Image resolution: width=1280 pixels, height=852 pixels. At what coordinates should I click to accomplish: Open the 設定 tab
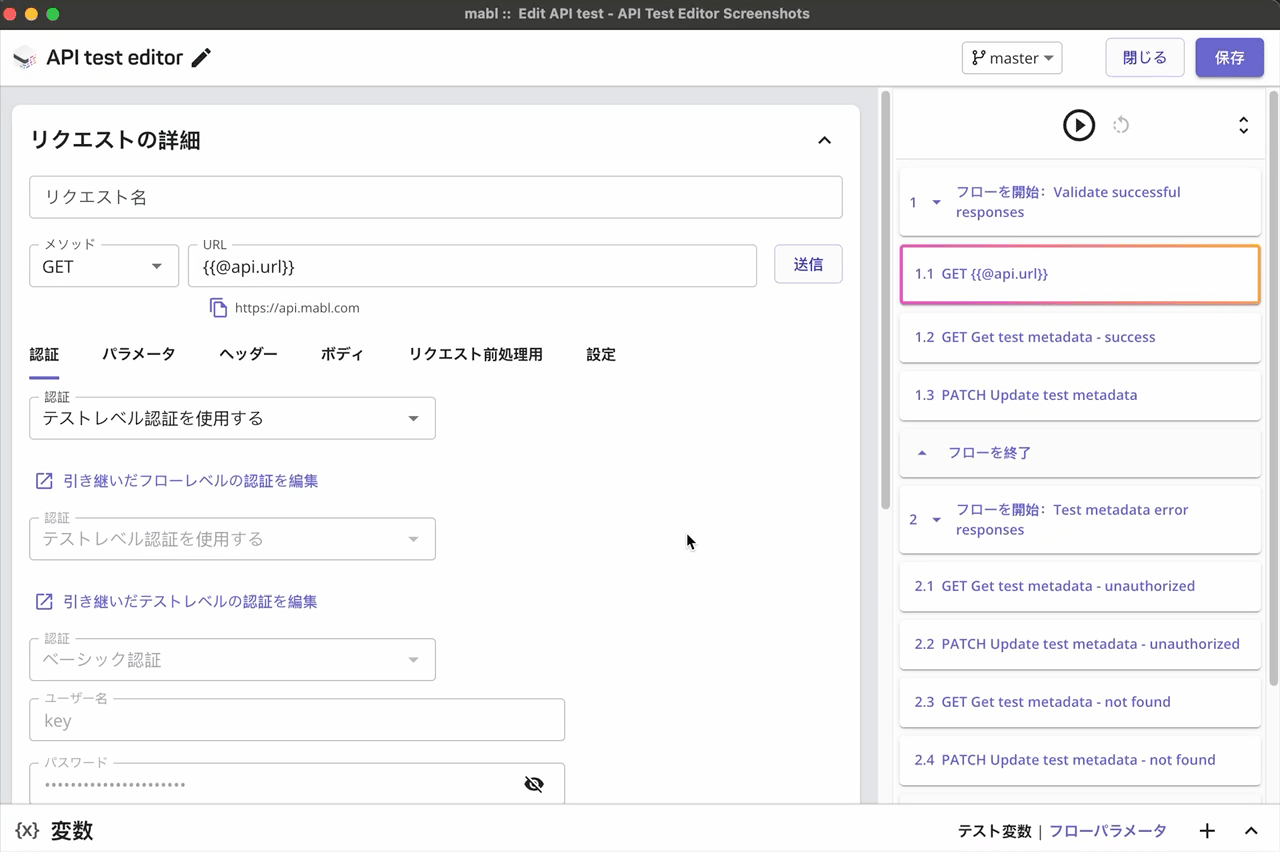tap(601, 354)
